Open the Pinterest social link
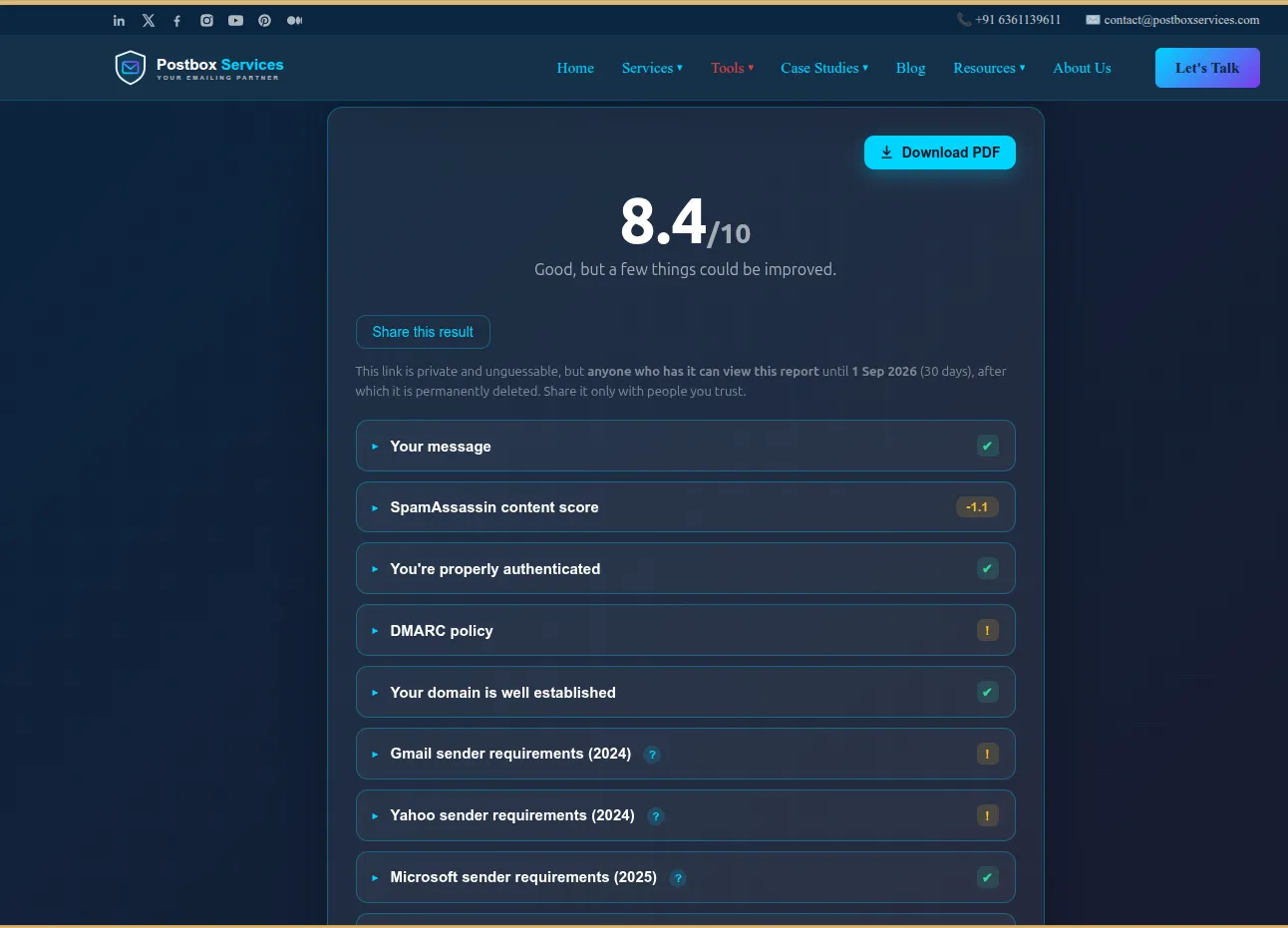The width and height of the screenshot is (1288, 928). tap(264, 20)
